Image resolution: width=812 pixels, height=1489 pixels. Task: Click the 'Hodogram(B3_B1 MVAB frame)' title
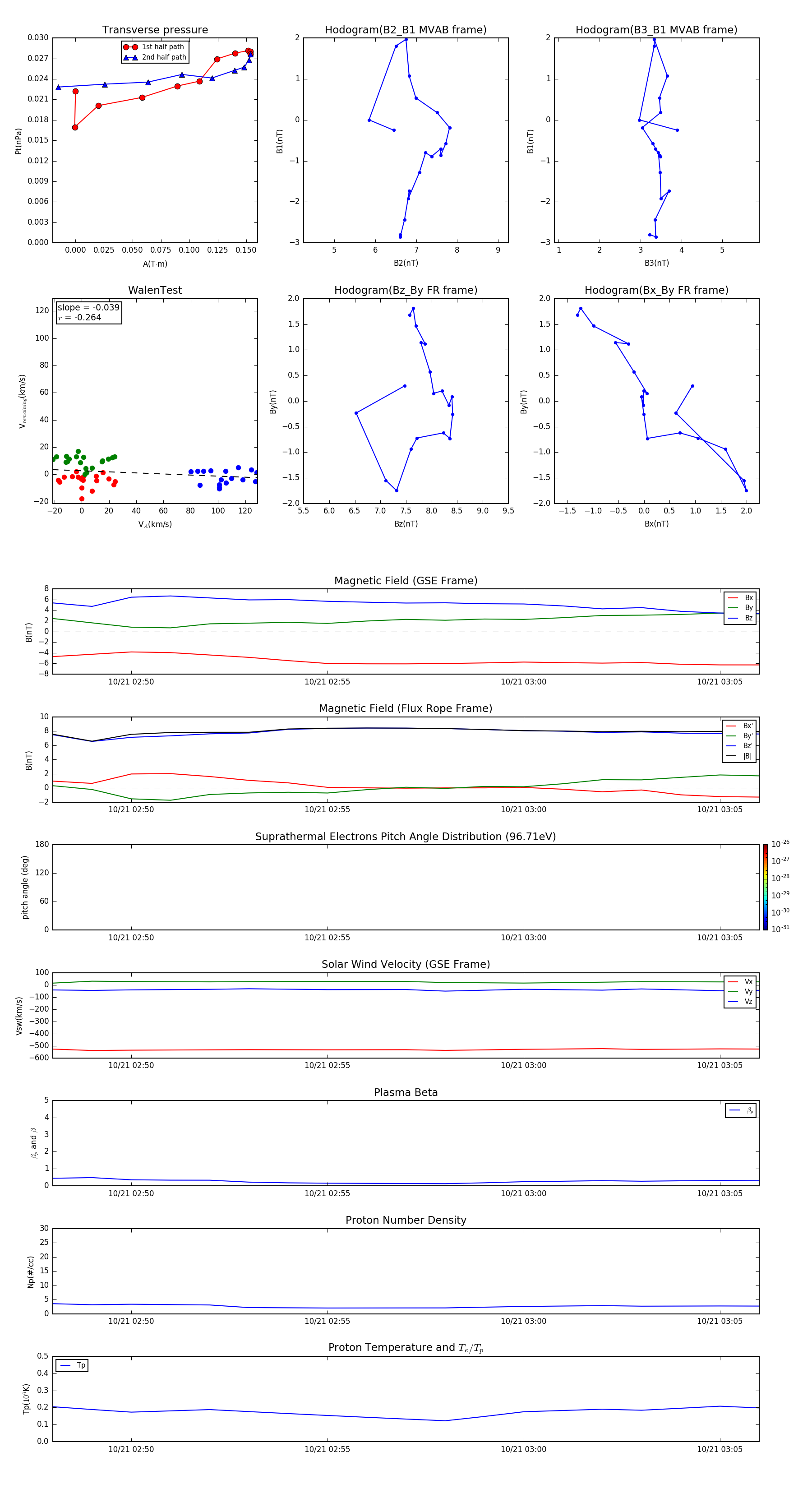656,29
